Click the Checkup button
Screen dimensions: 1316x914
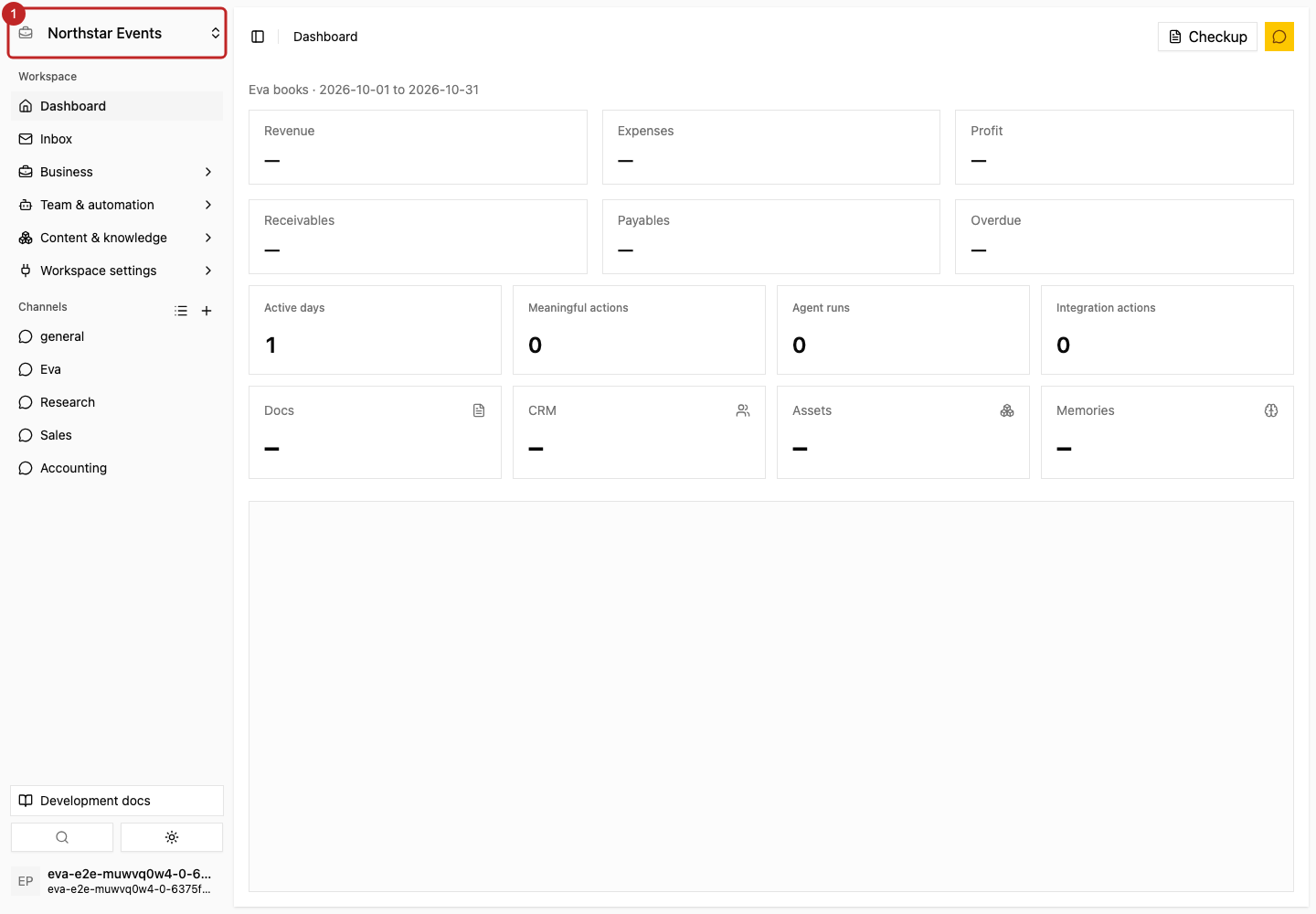pos(1207,37)
